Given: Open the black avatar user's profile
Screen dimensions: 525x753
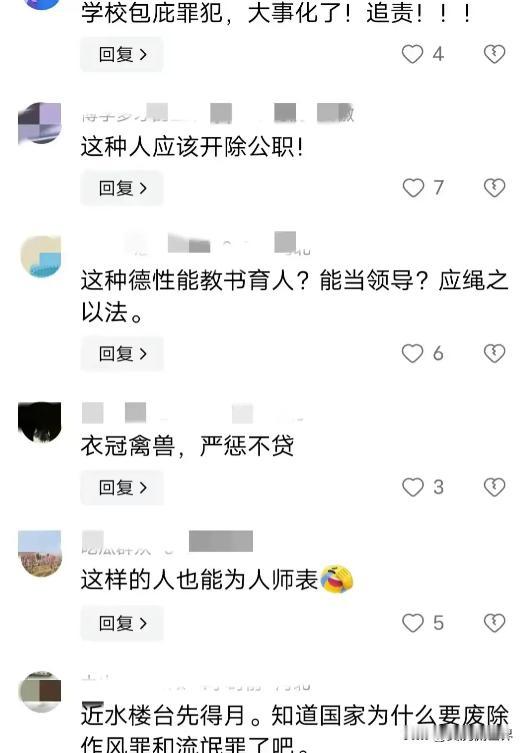Looking at the screenshot, I should (40, 422).
